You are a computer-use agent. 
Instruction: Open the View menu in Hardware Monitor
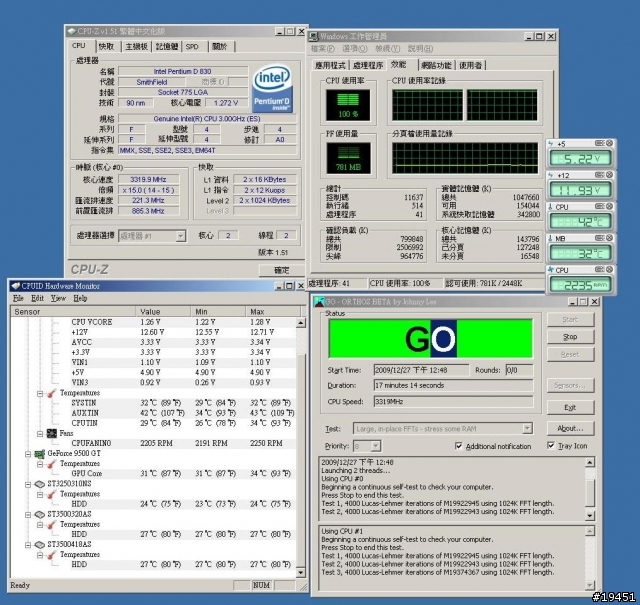(x=58, y=298)
